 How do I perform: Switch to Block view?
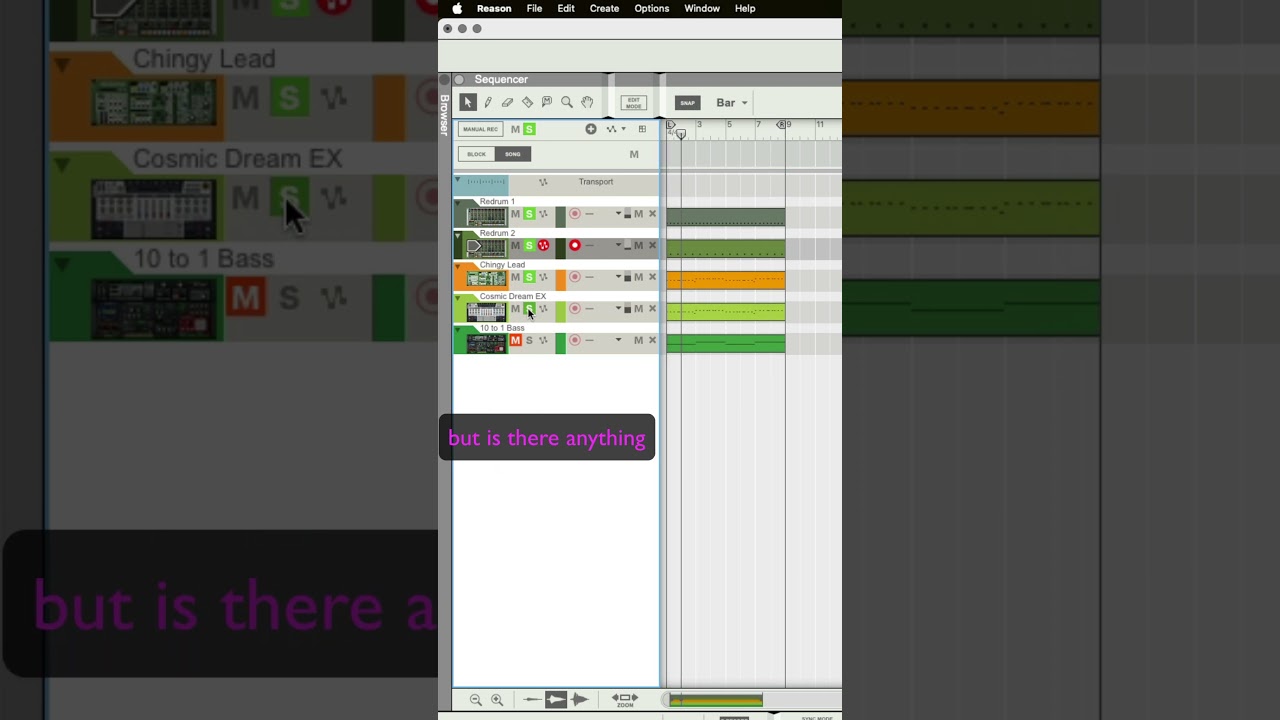[x=476, y=154]
